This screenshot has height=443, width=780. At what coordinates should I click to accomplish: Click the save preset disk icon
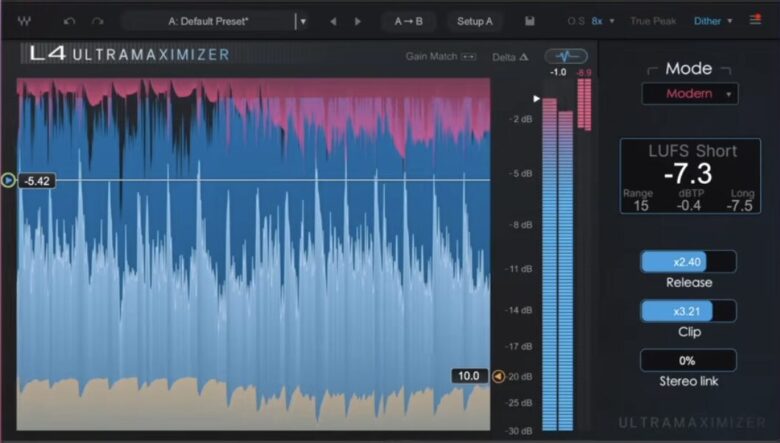pos(529,21)
